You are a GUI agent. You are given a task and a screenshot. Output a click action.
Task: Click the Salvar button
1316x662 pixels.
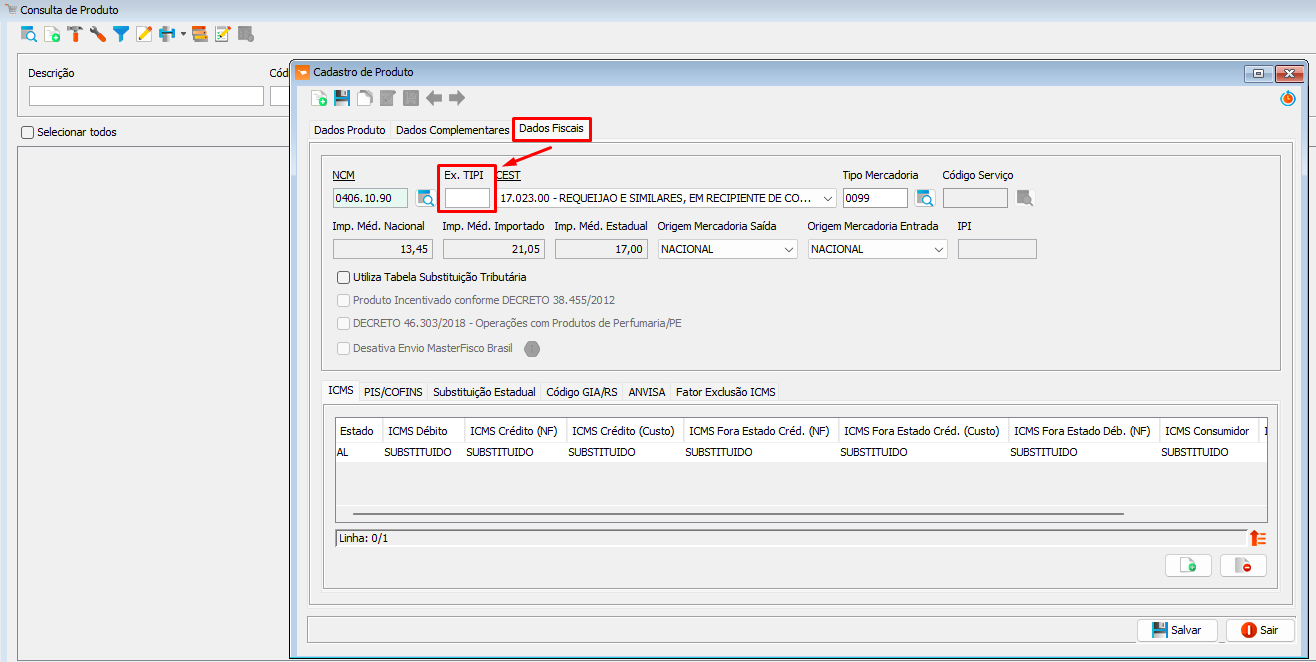click(x=1177, y=630)
